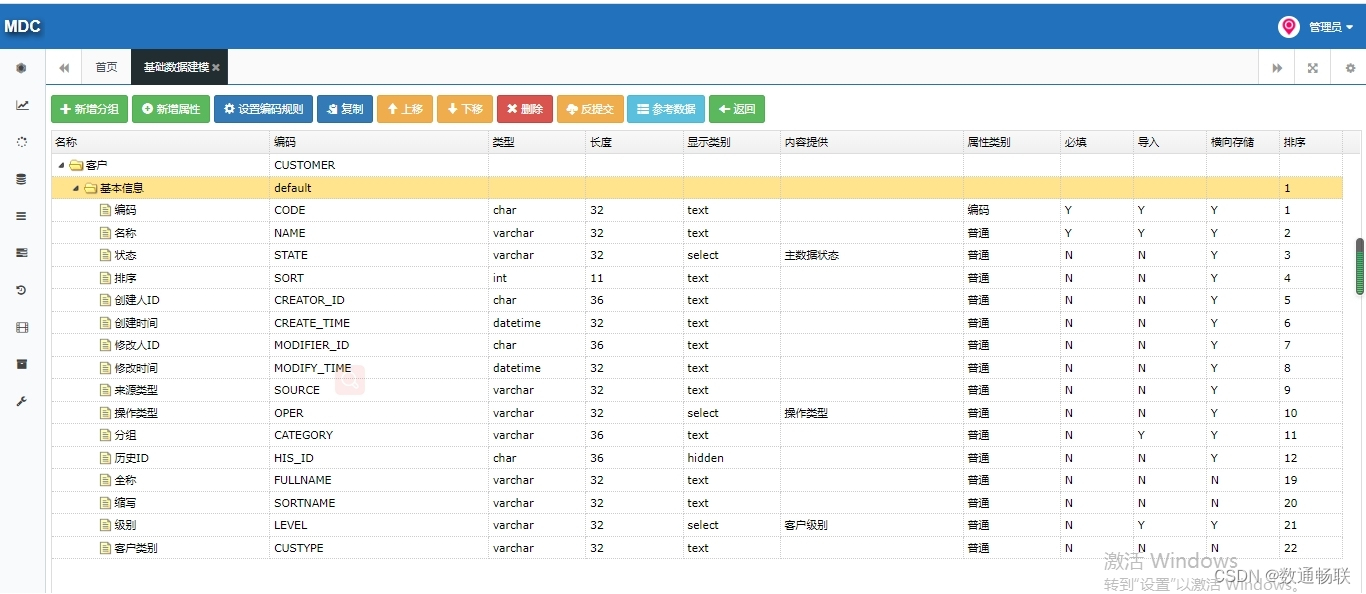Viewport: 1366px width, 594px height.
Task: Click the 复制 button
Action: coord(345,109)
